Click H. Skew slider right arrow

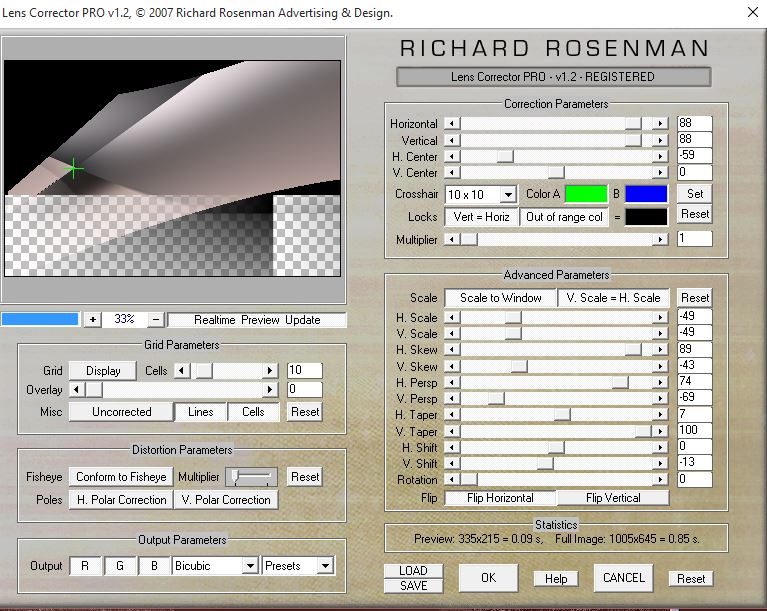pyautogui.click(x=660, y=349)
